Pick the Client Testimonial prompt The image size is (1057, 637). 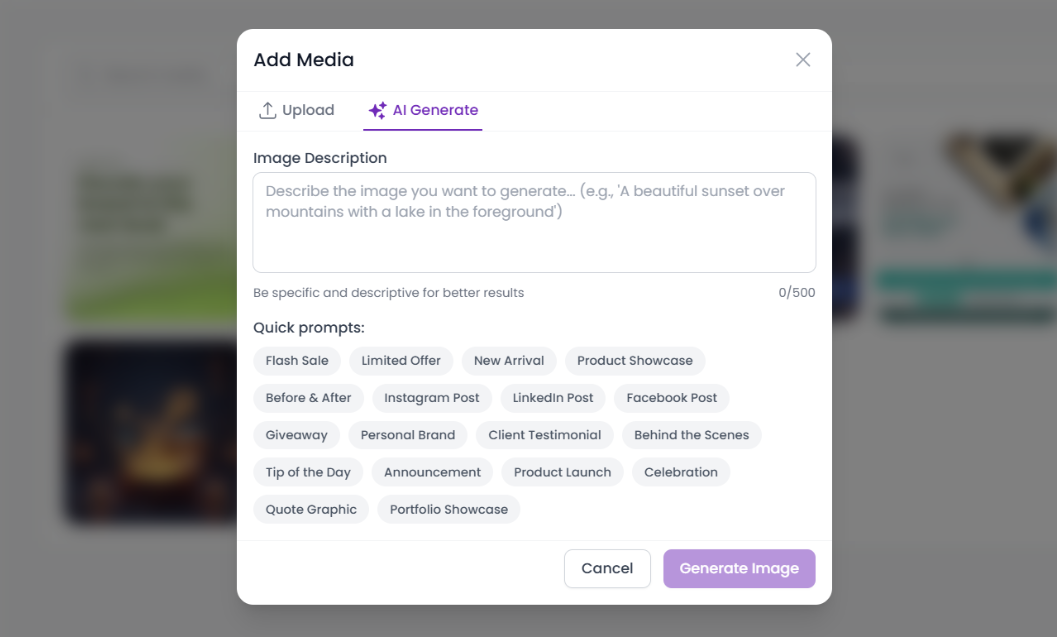pyautogui.click(x=545, y=435)
